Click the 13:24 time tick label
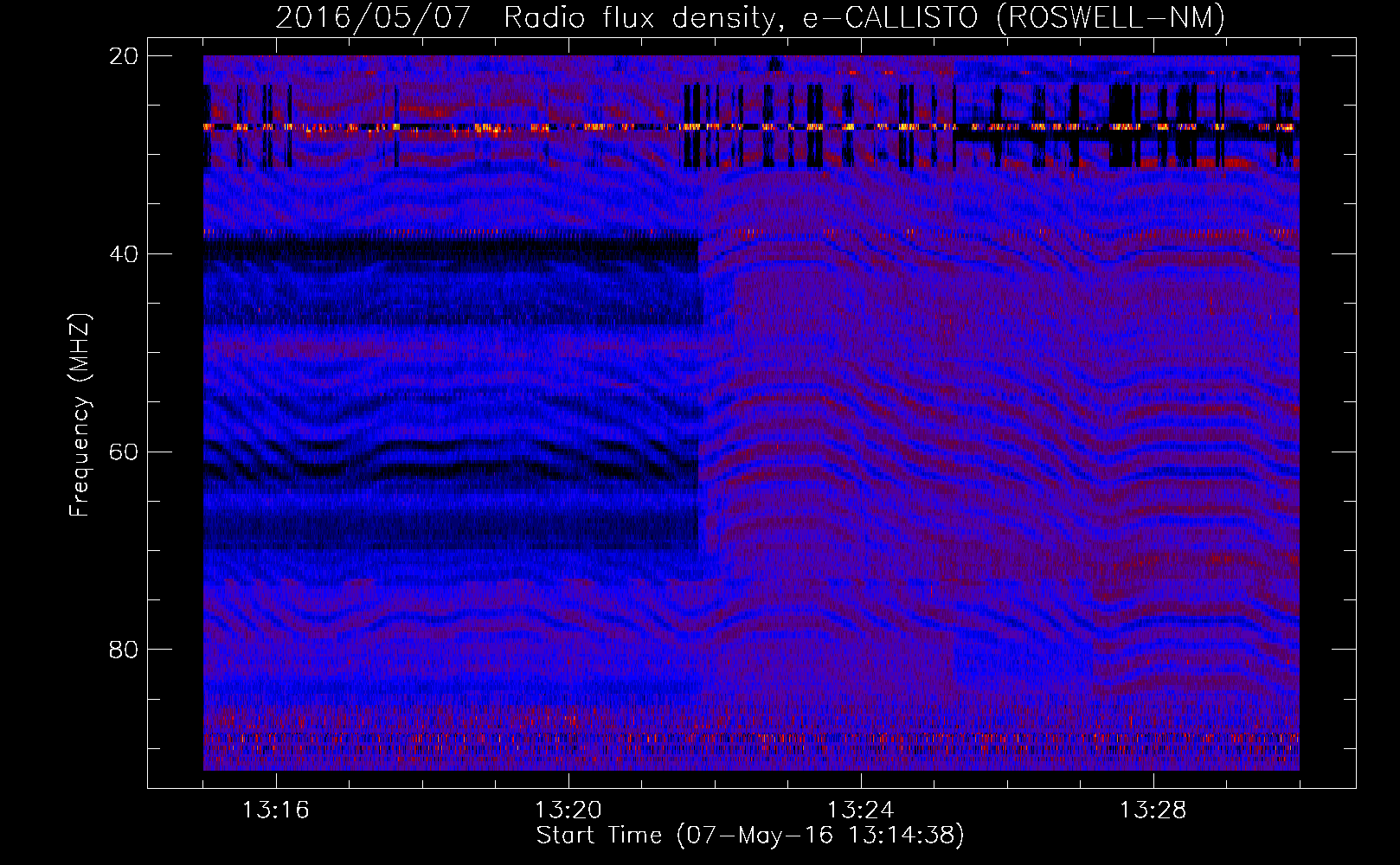Screen dimensions: 1400x865 click(861, 811)
